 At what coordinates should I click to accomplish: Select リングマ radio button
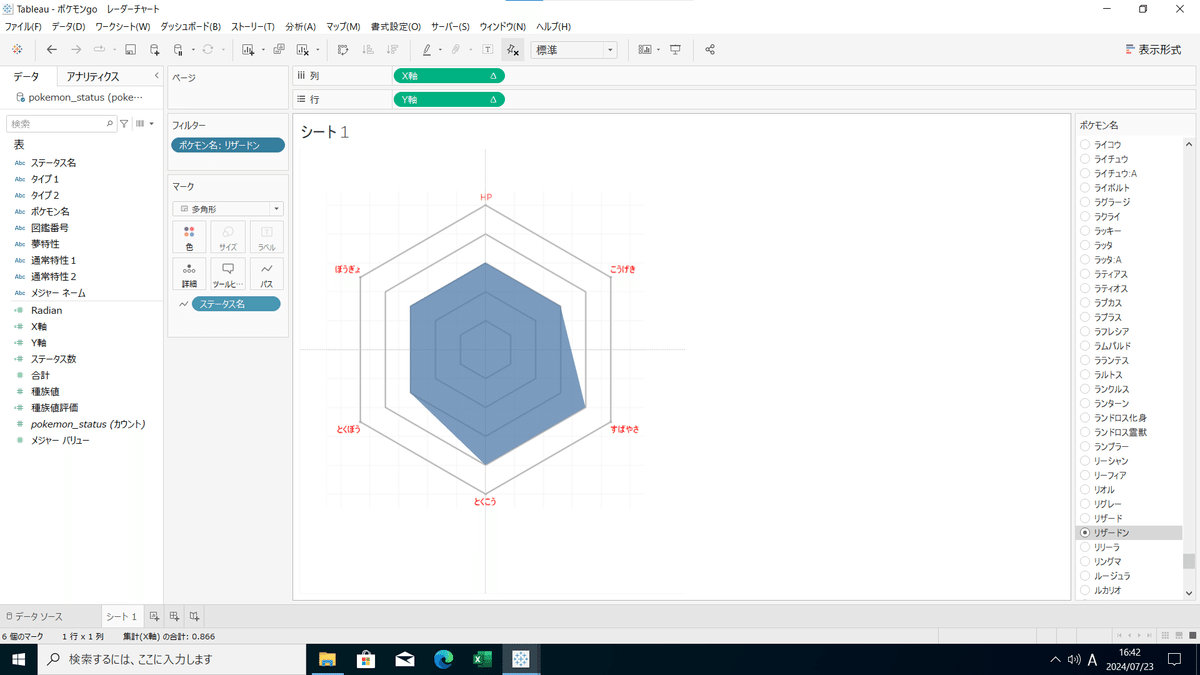coord(1085,562)
